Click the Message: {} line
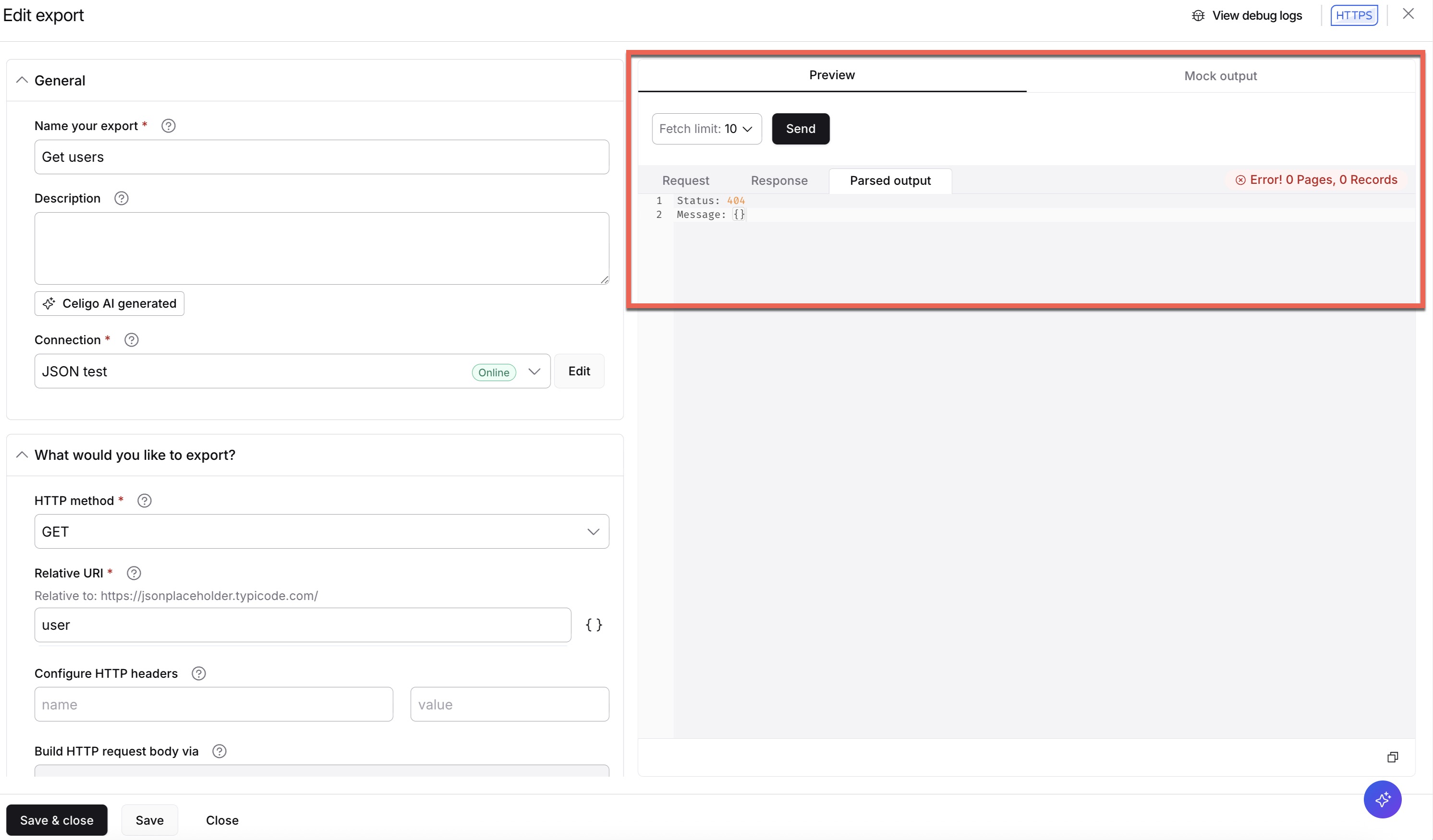This screenshot has width=1433, height=840. [711, 214]
